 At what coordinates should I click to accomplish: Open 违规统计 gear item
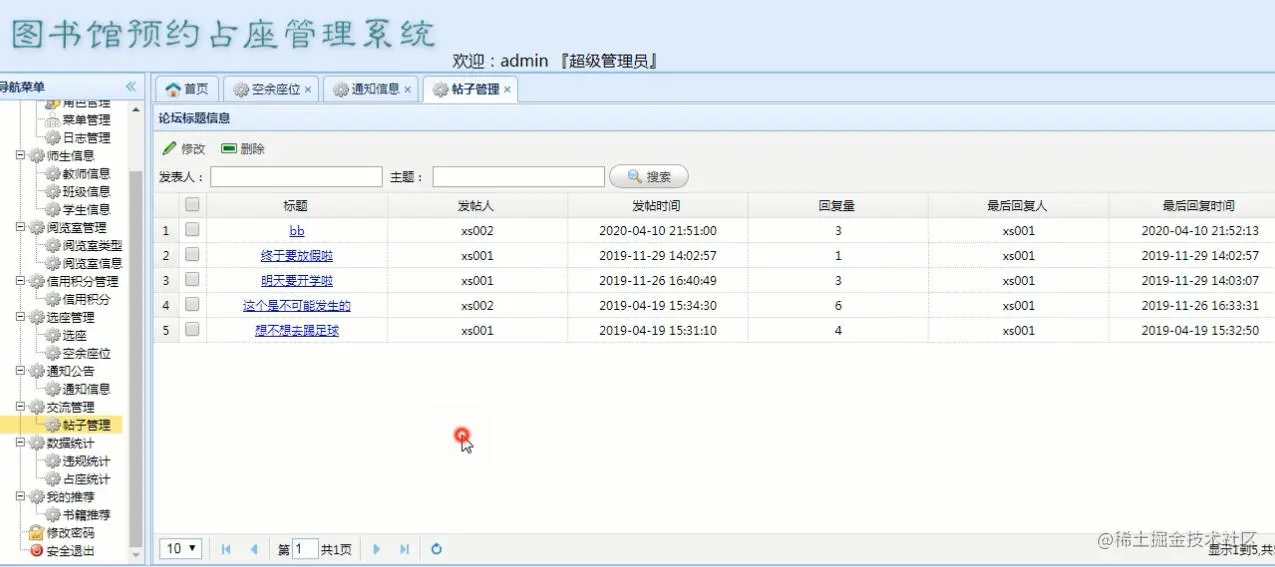click(x=78, y=461)
